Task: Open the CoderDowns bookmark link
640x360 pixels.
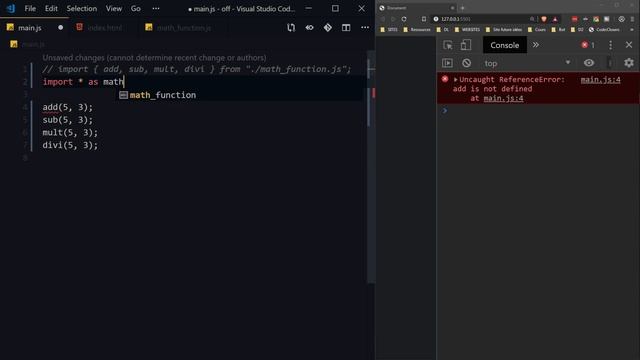Action: pos(604,30)
